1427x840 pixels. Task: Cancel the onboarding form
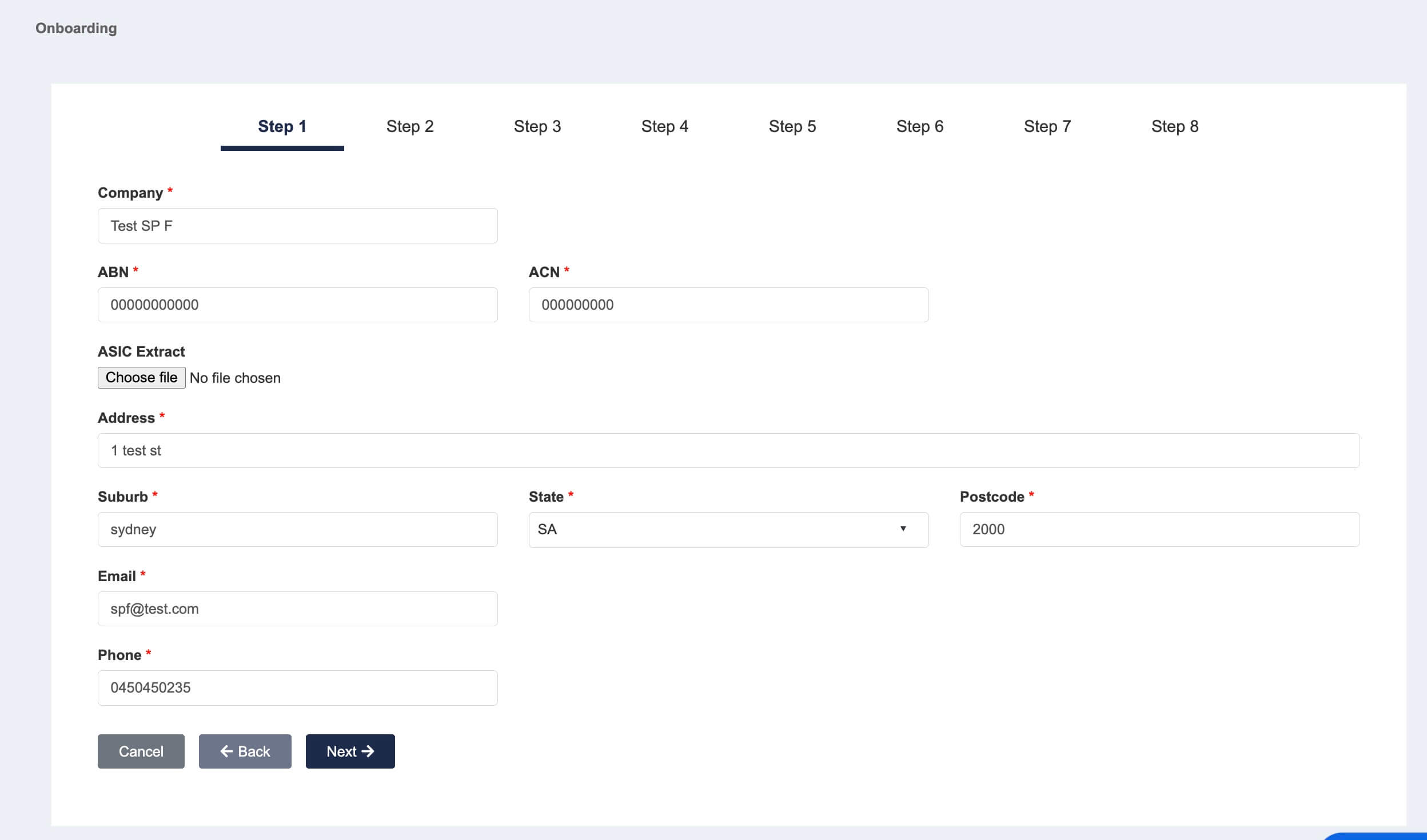point(141,751)
